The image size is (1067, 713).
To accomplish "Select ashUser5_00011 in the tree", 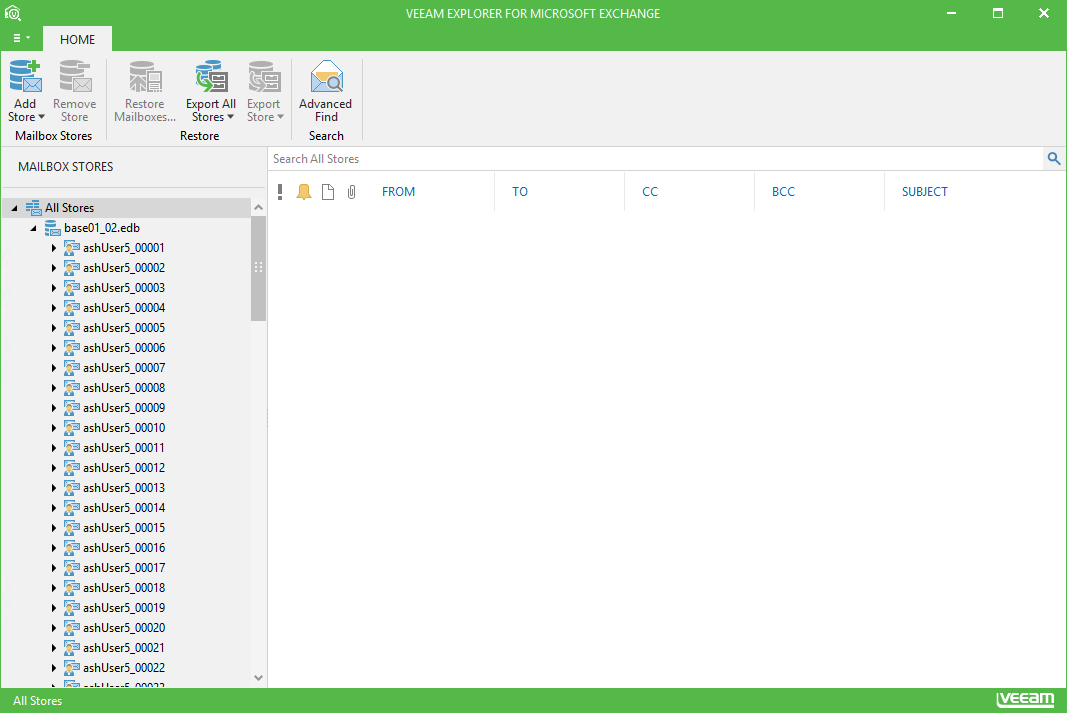I will [124, 448].
